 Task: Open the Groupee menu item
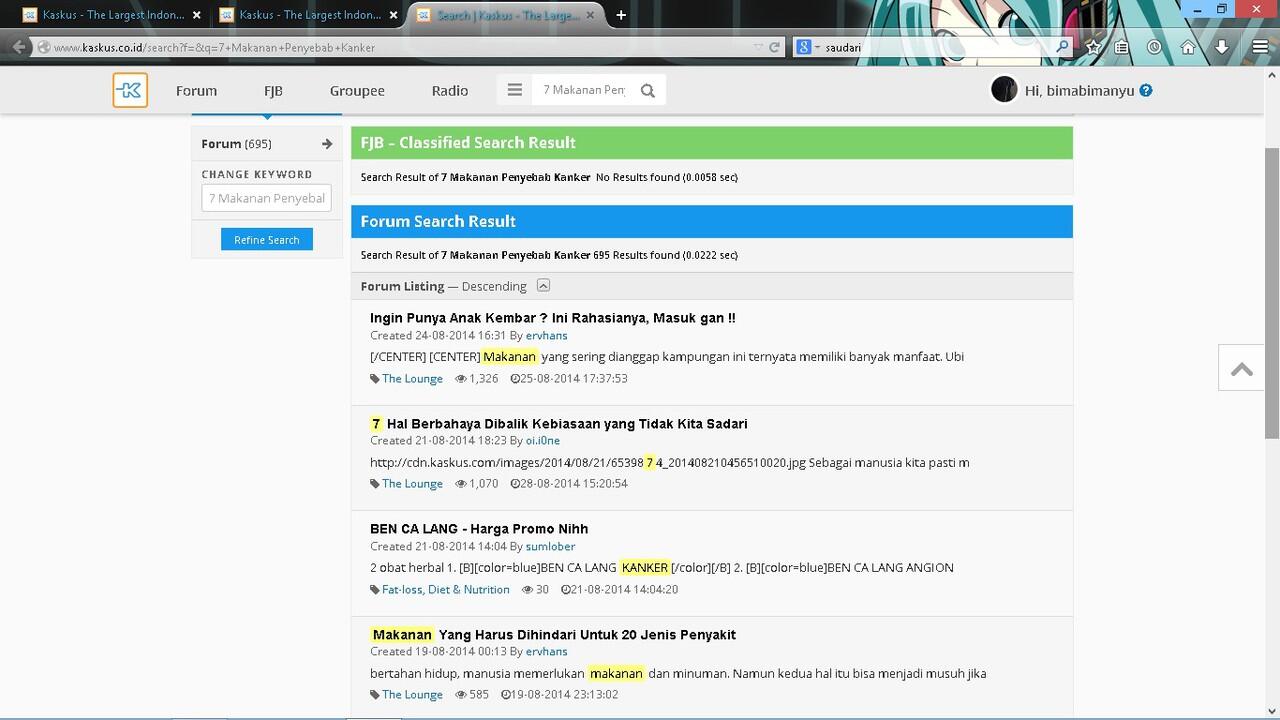357,90
